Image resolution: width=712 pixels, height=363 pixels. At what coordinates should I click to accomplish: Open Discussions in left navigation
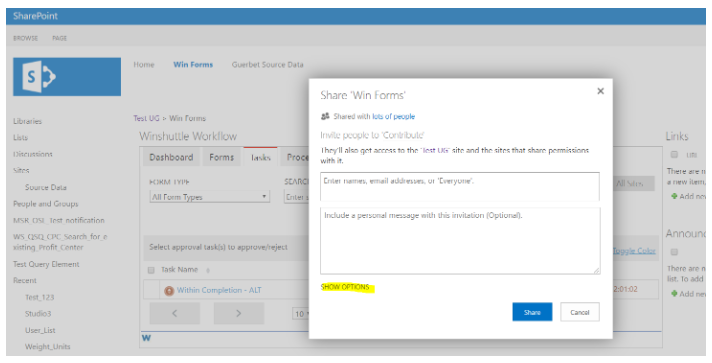click(x=33, y=154)
